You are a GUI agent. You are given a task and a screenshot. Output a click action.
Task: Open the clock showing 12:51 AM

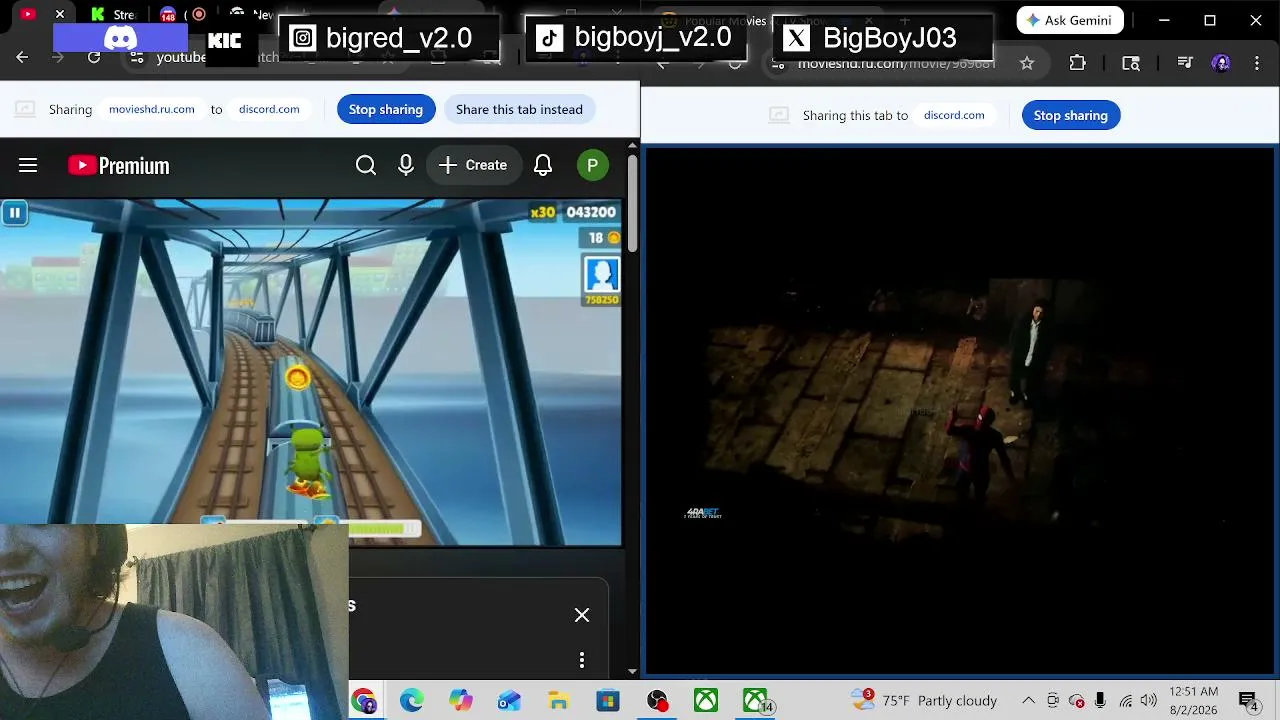[x=1194, y=701]
